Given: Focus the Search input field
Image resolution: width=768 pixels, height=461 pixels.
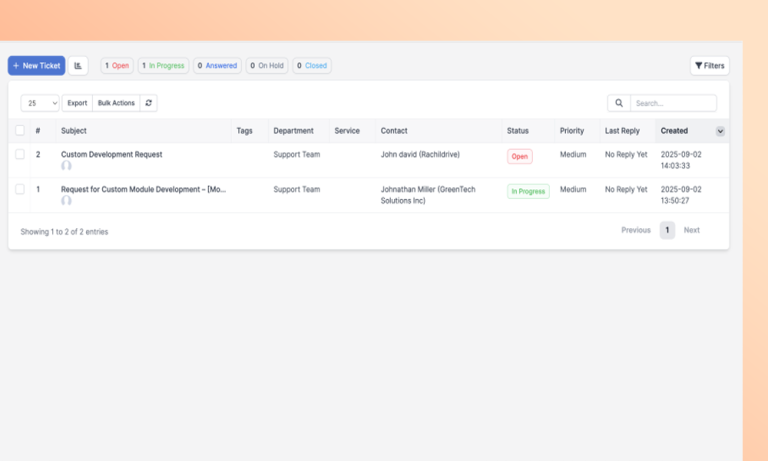Looking at the screenshot, I should tap(673, 103).
